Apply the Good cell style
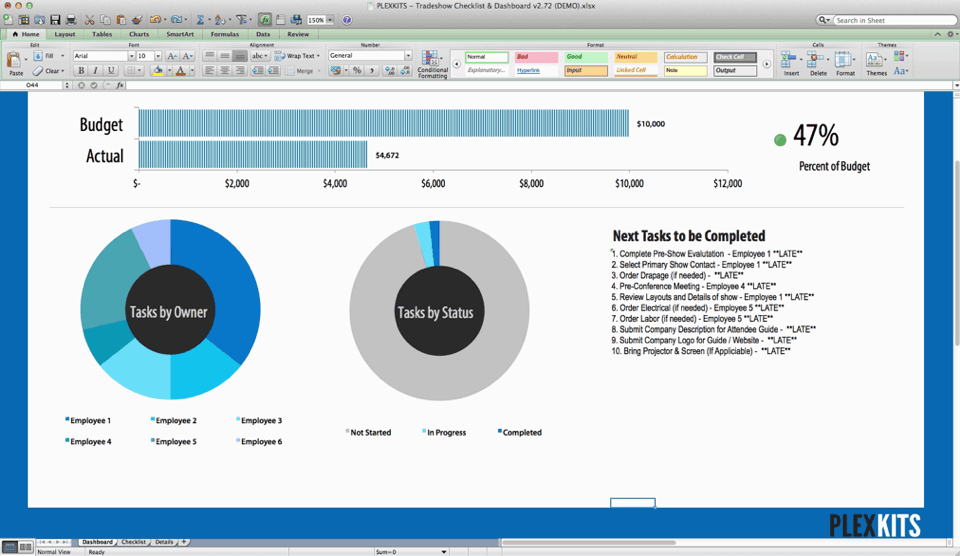This screenshot has height=556, width=960. [584, 57]
